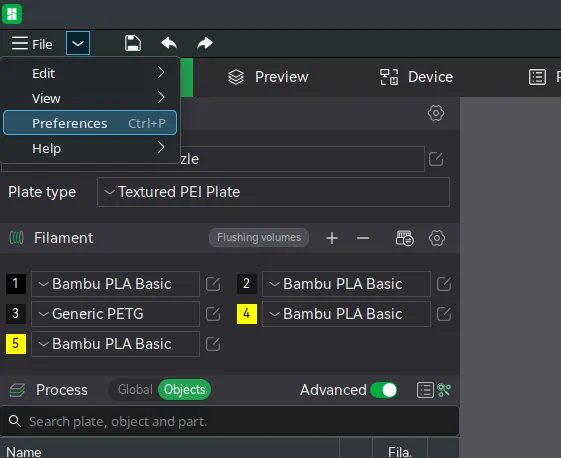Click filament 1 black color swatch

(16, 284)
